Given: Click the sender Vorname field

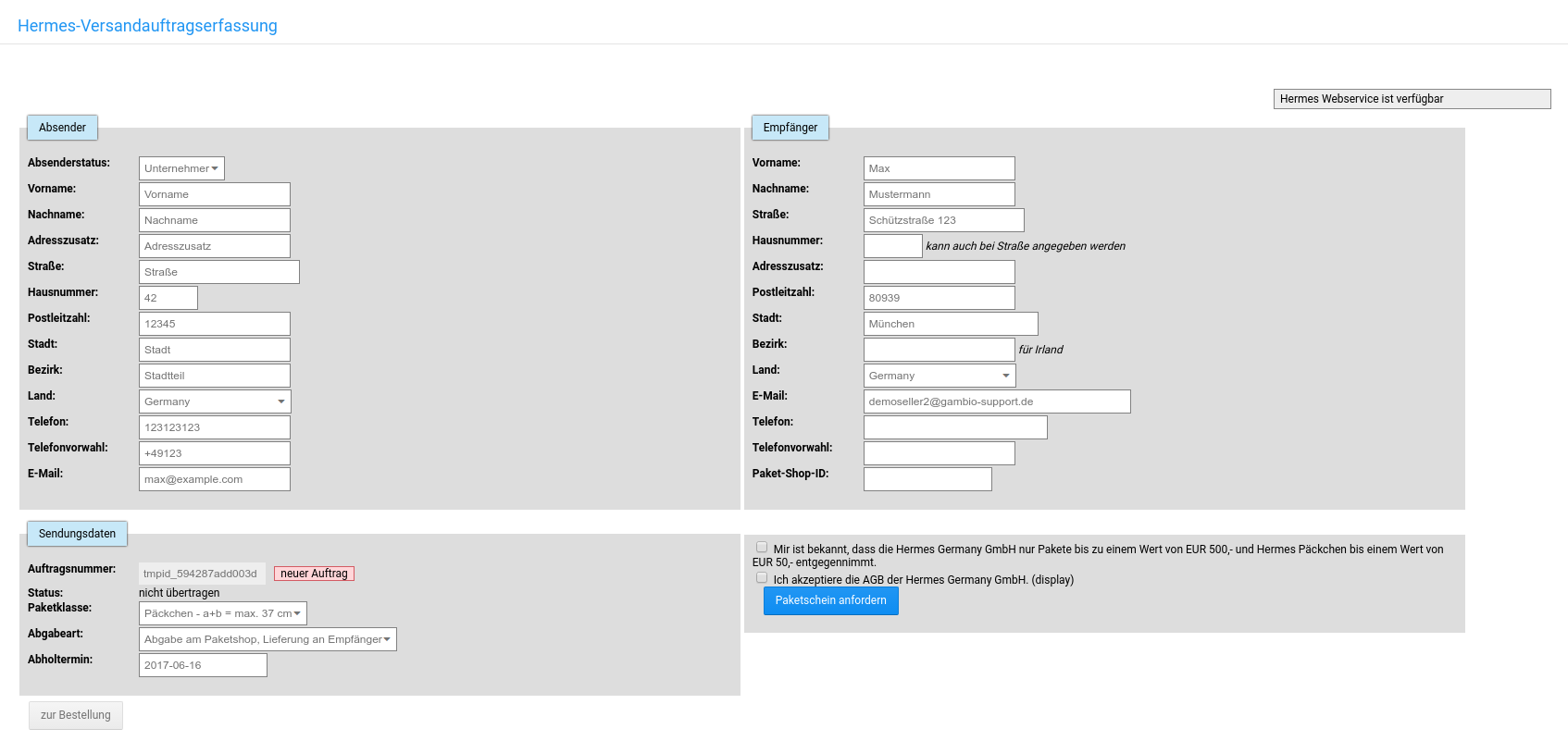Looking at the screenshot, I should coord(214,194).
